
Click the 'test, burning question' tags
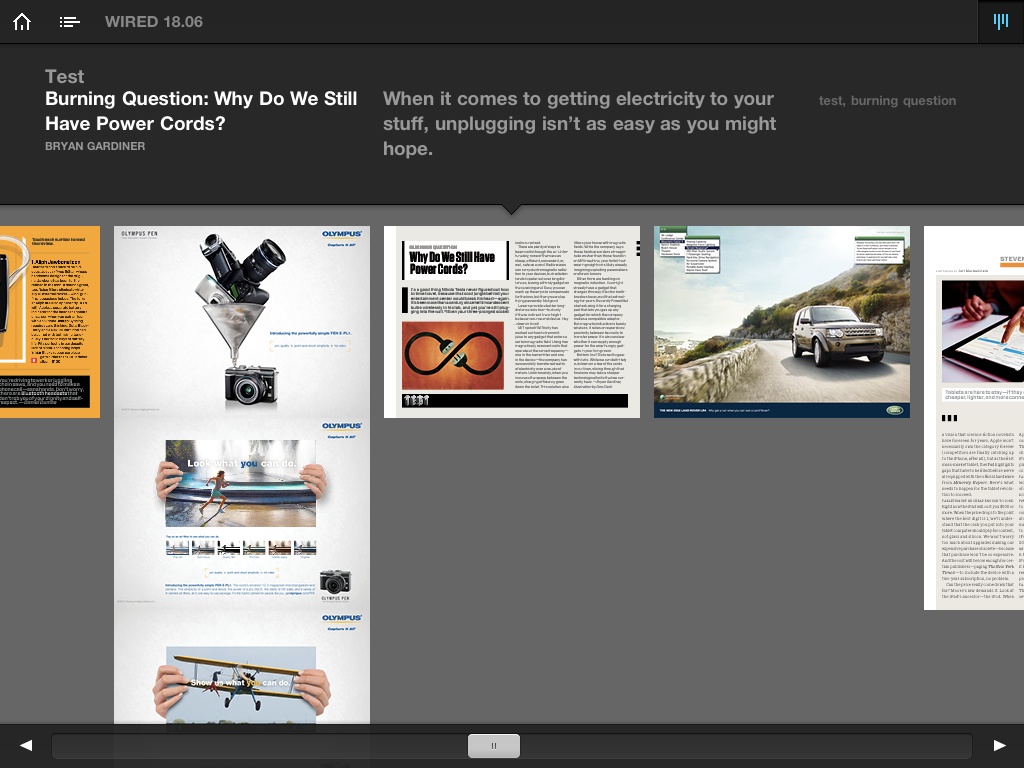point(888,101)
